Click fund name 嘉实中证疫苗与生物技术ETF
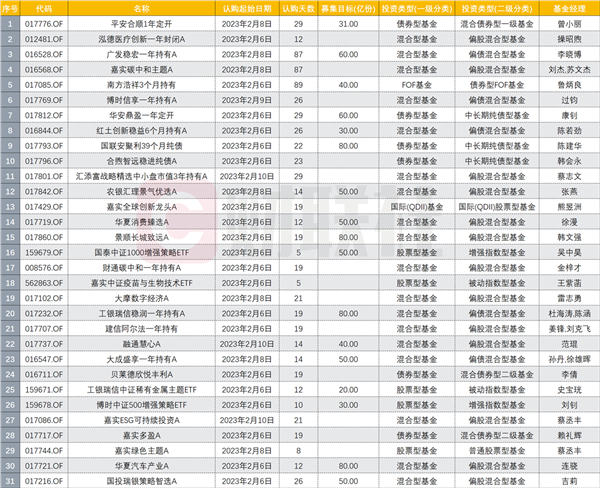The image size is (600, 488). pos(142,283)
